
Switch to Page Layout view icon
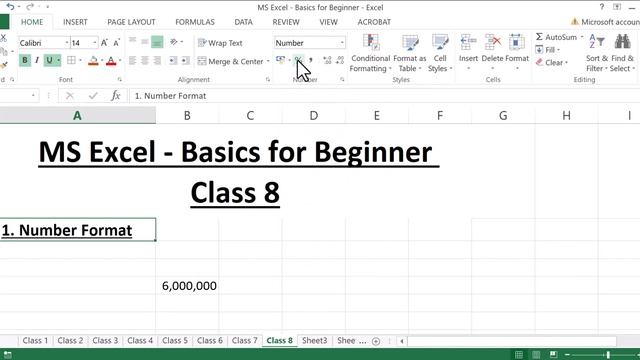[x=536, y=354]
